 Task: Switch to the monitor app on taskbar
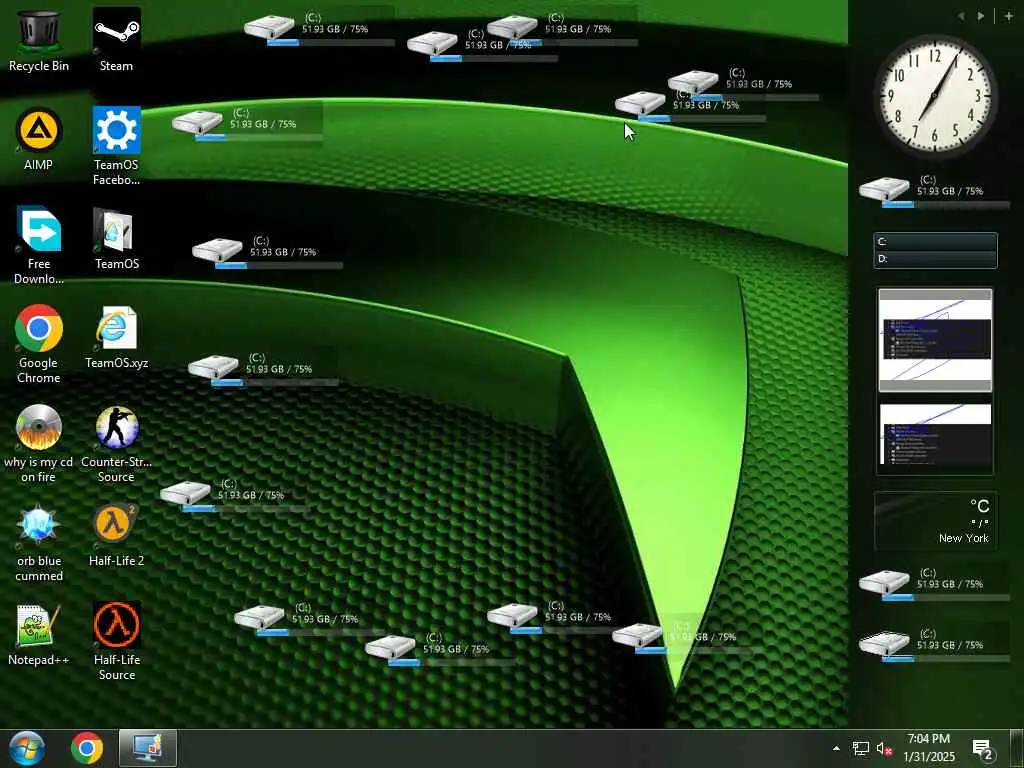pos(148,748)
